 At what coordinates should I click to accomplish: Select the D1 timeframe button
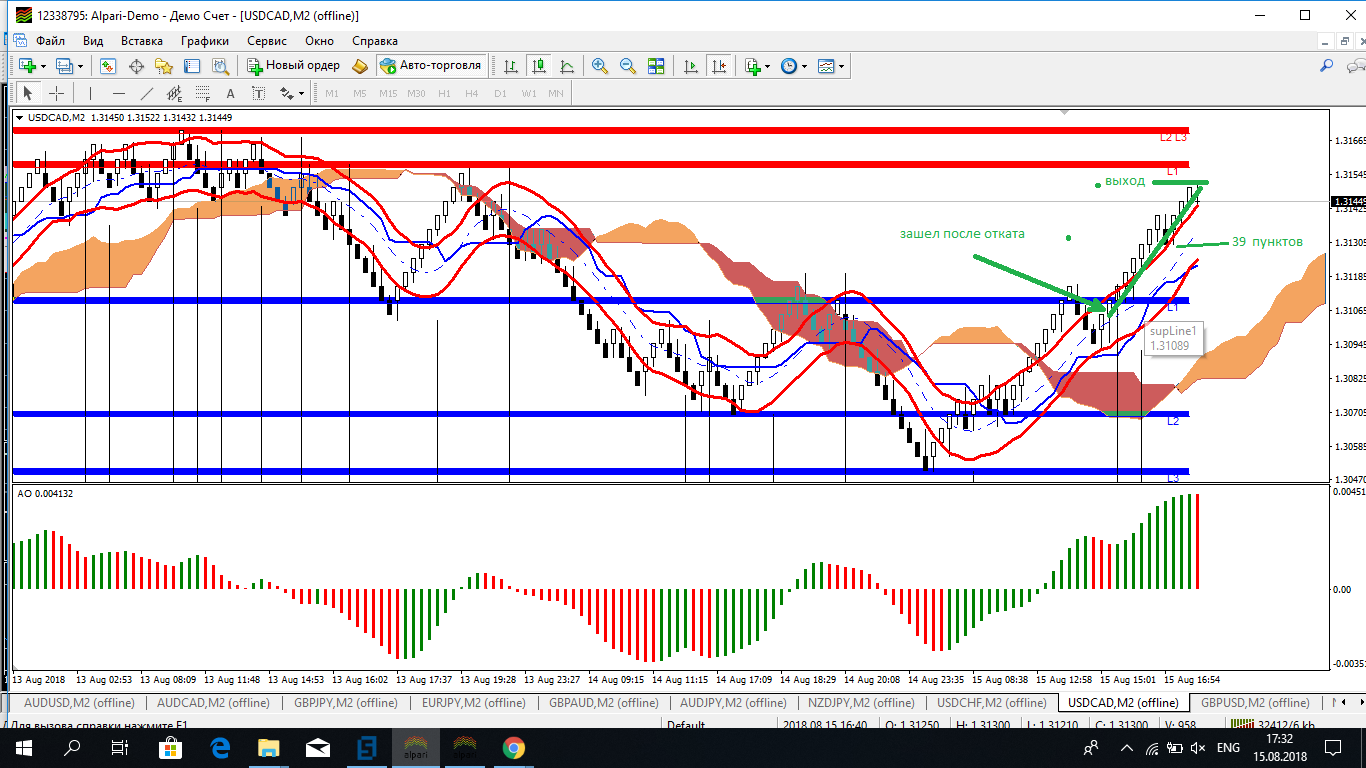[x=500, y=93]
